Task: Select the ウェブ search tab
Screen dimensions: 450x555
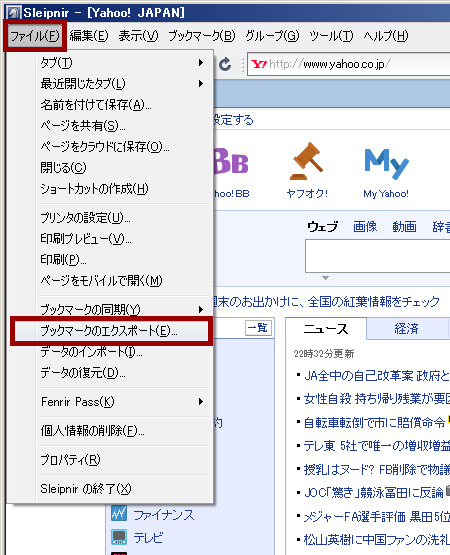Action: click(322, 227)
